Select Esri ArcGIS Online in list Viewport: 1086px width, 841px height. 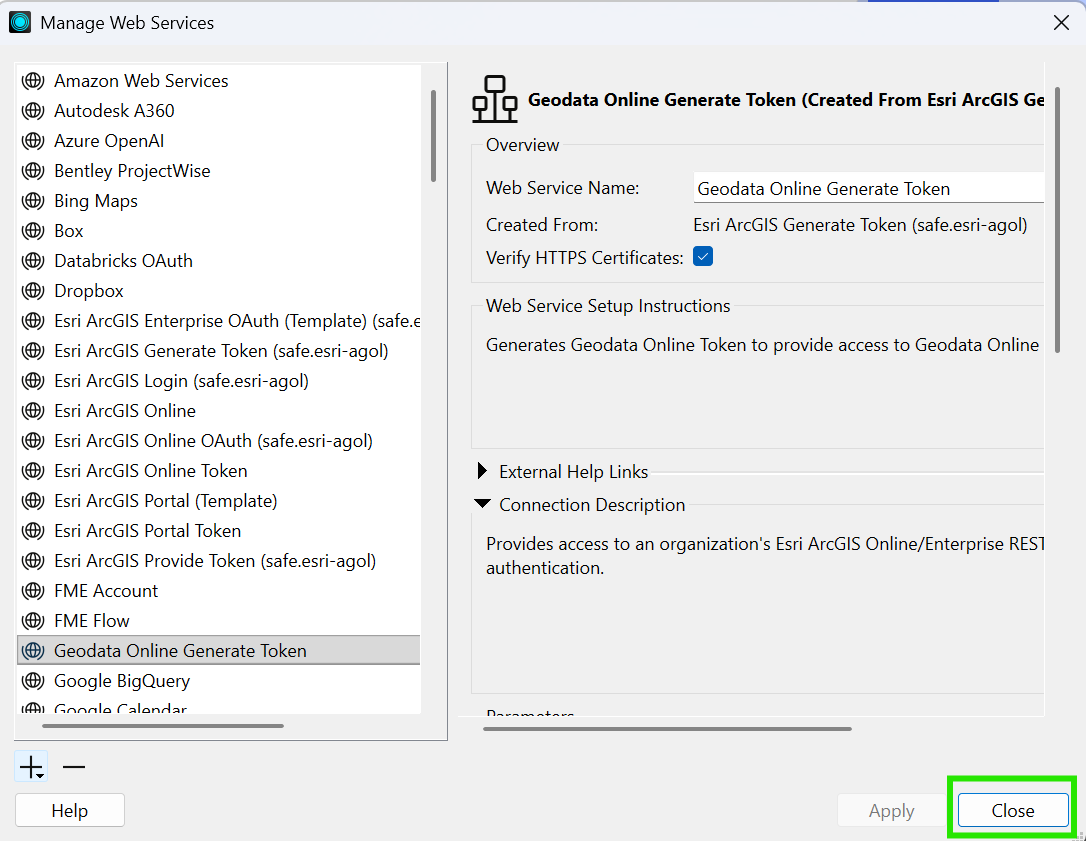tap(218, 411)
